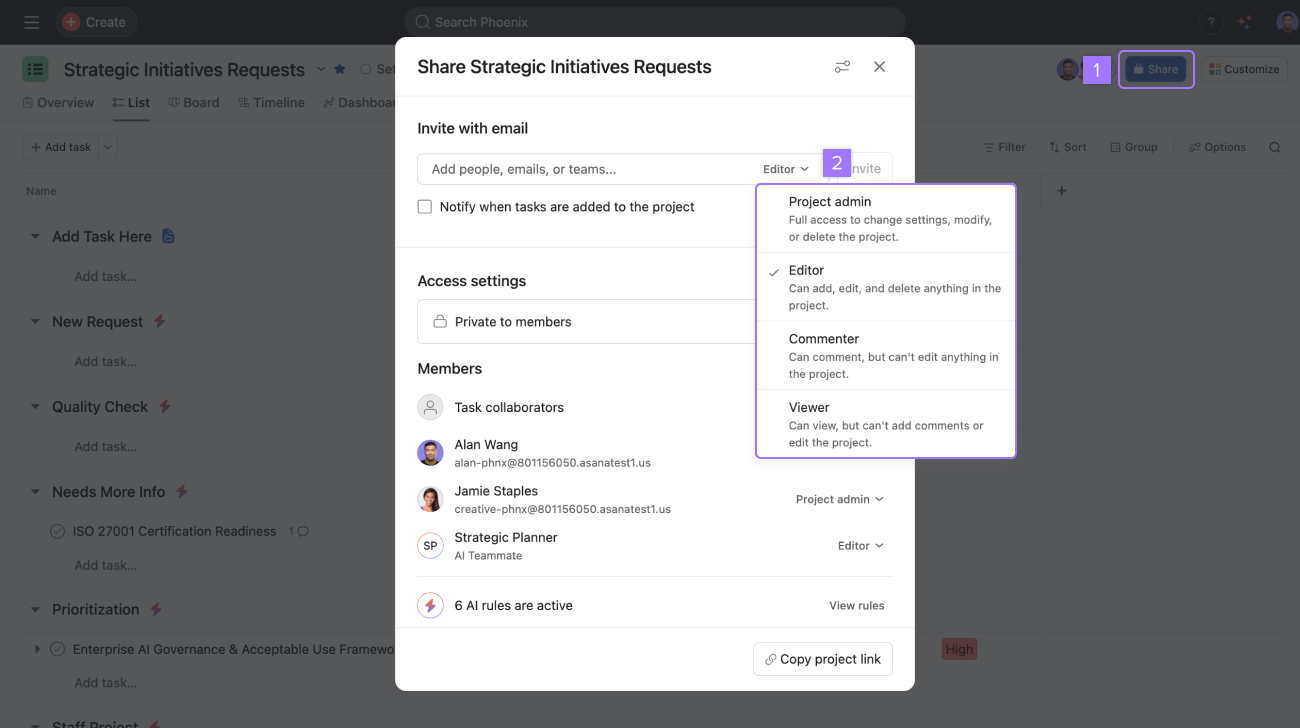Mark ISO 27001 Certification Readiness task complete
Screen dimensions: 1300x728
click(58, 531)
